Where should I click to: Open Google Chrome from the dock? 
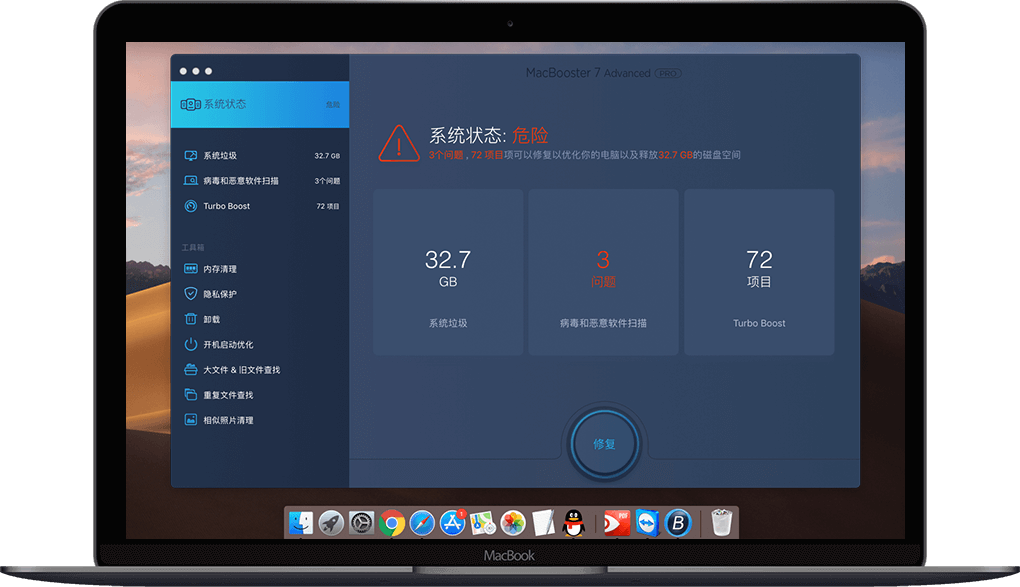coord(392,522)
